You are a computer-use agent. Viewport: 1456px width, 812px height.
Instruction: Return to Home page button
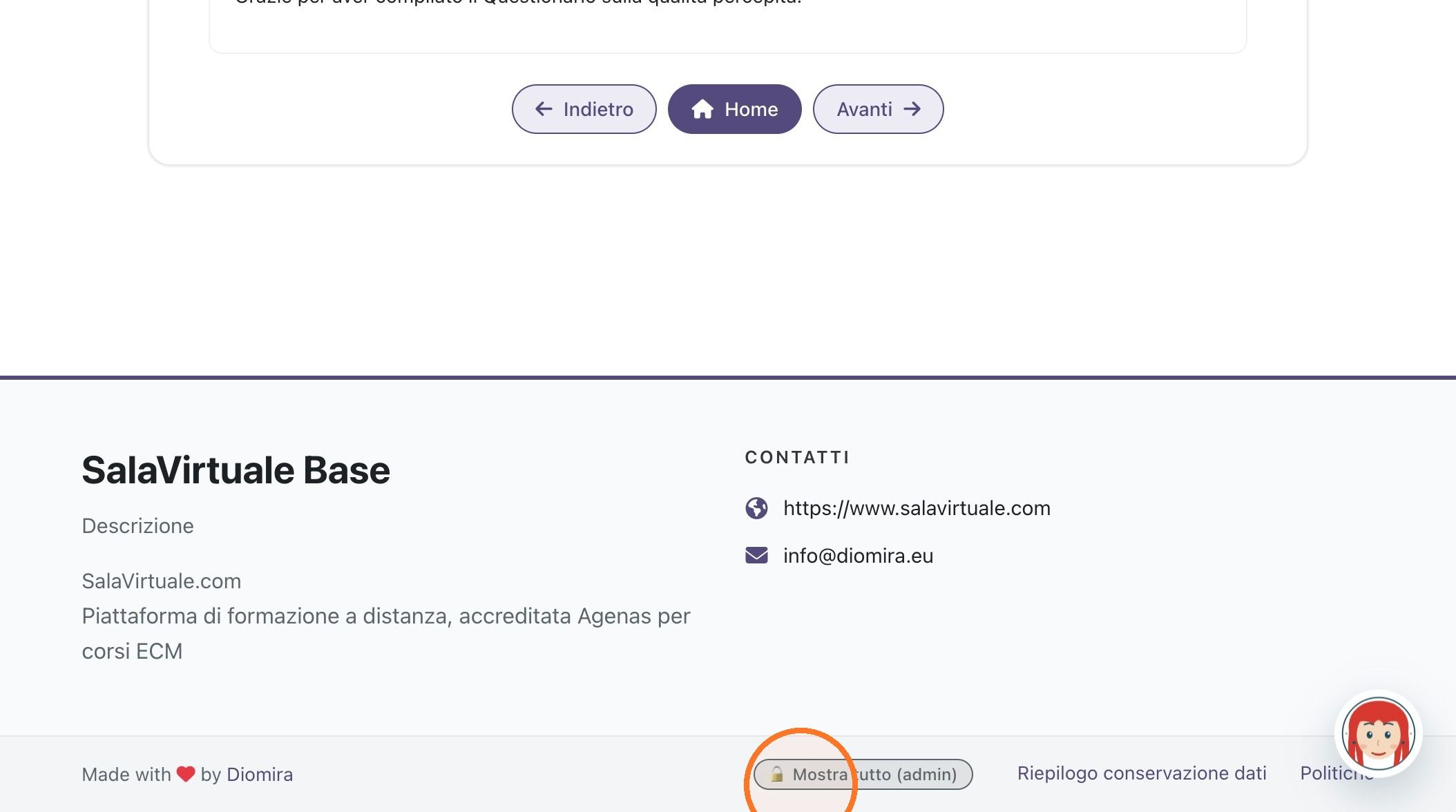(x=734, y=109)
